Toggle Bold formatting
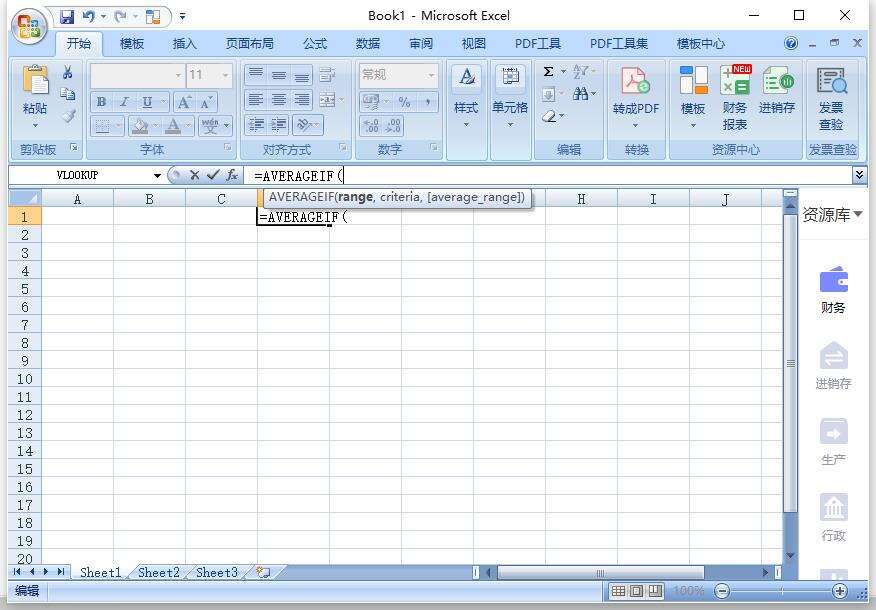The height and width of the screenshot is (610, 876). point(101,102)
